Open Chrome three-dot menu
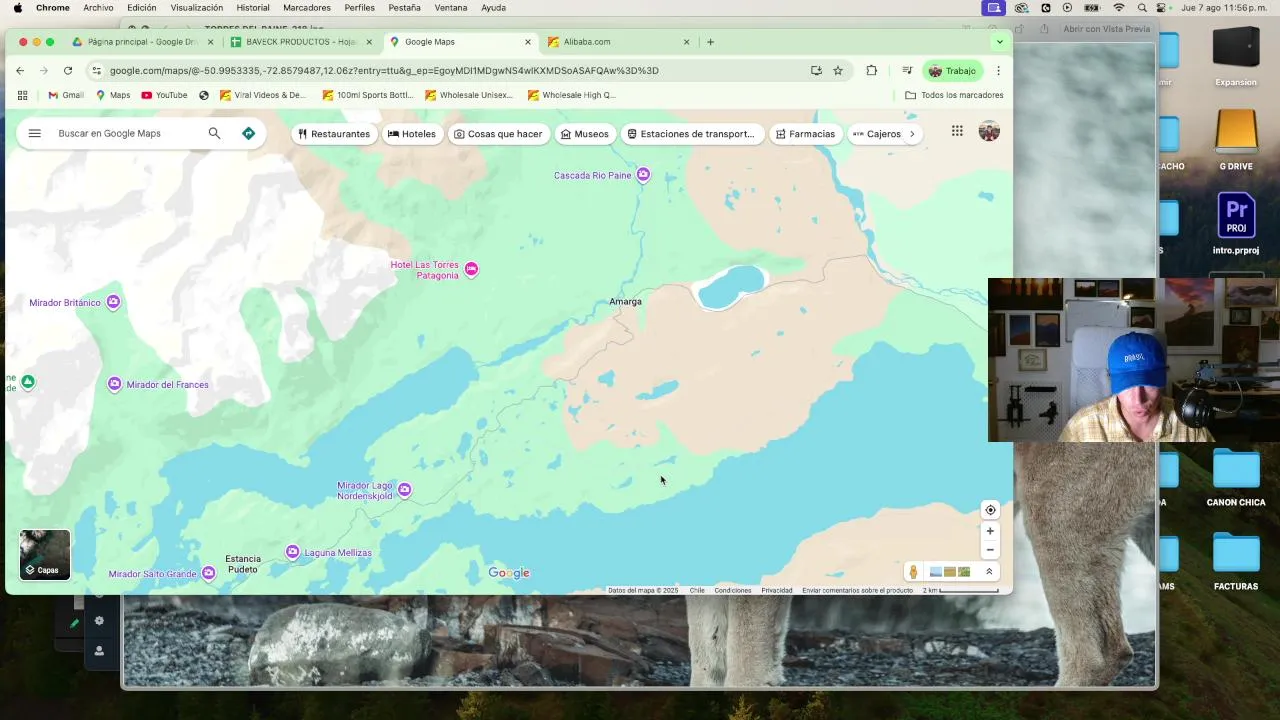Viewport: 1280px width, 720px height. coord(998,70)
